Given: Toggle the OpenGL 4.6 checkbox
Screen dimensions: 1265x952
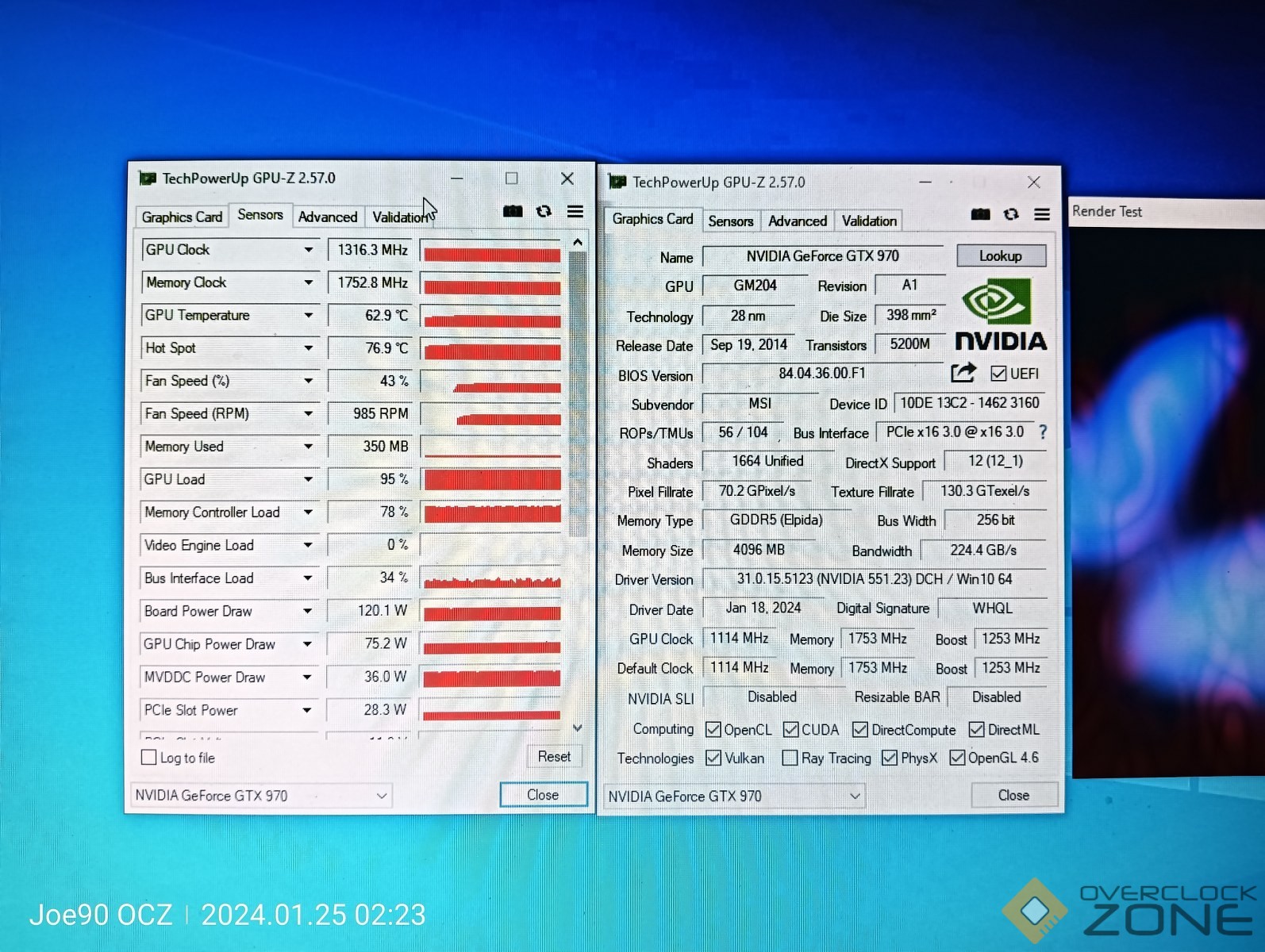Looking at the screenshot, I should pyautogui.click(x=957, y=758).
